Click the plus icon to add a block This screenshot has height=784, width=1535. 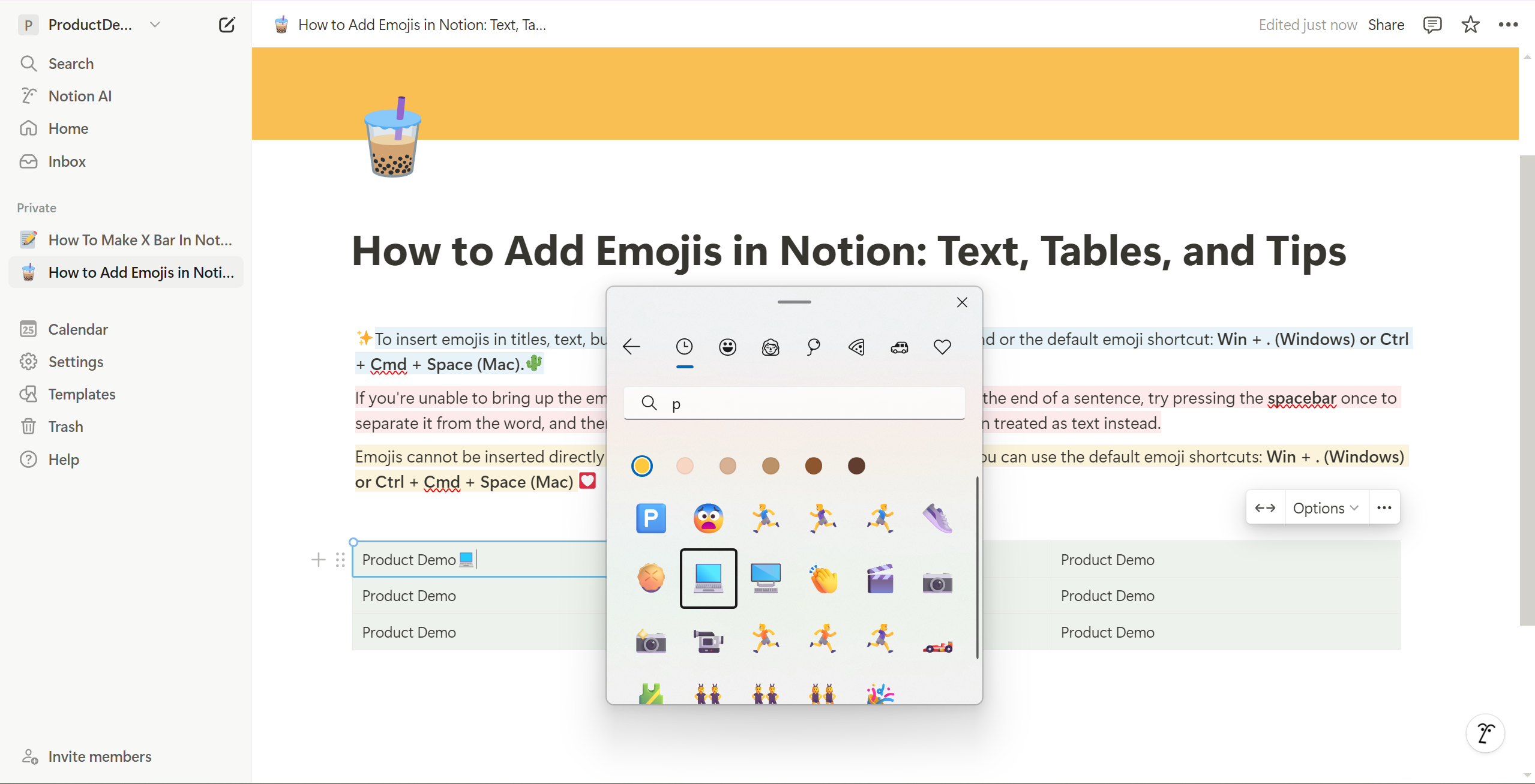click(319, 560)
